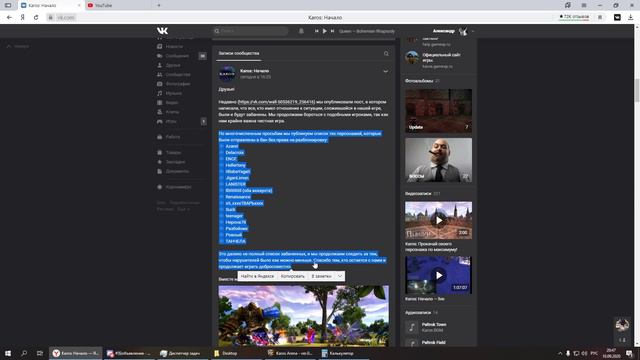Open Task View on the taskbar
Image resolution: width=640 pixels, height=360 pixels.
(x=40, y=353)
